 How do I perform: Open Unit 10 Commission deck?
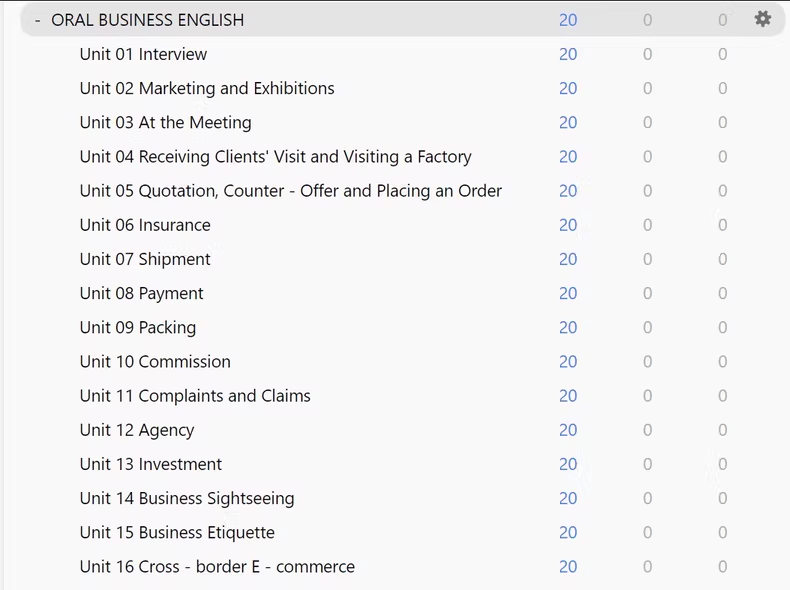pos(155,362)
